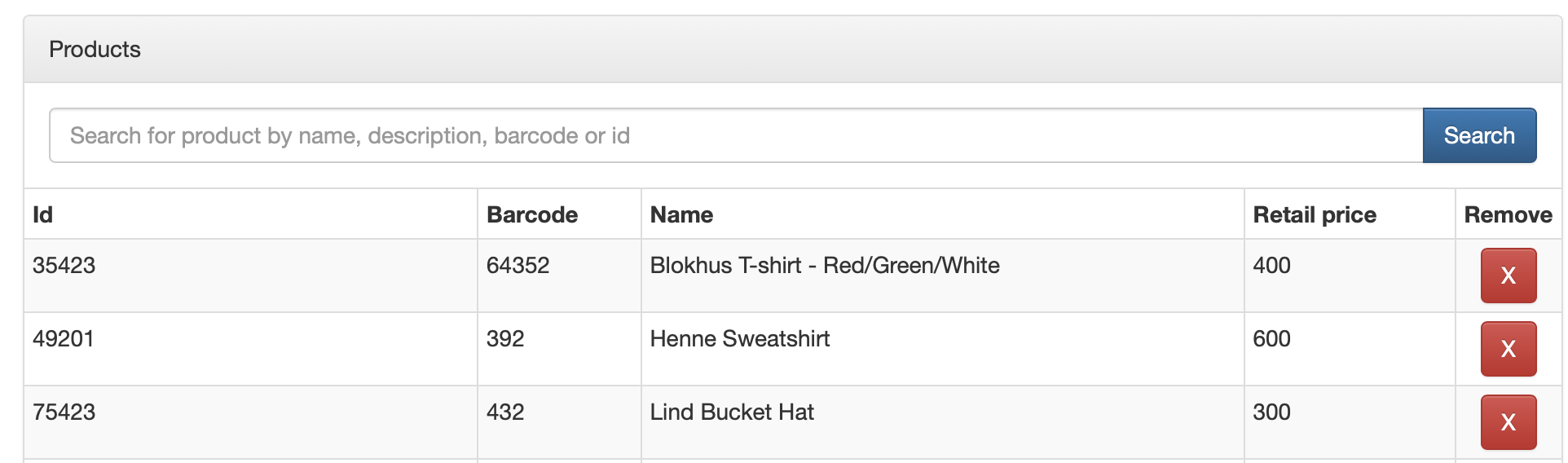Viewport: 1568px width, 463px height.
Task: Click the Lind Bucket Hat name
Action: 731,412
